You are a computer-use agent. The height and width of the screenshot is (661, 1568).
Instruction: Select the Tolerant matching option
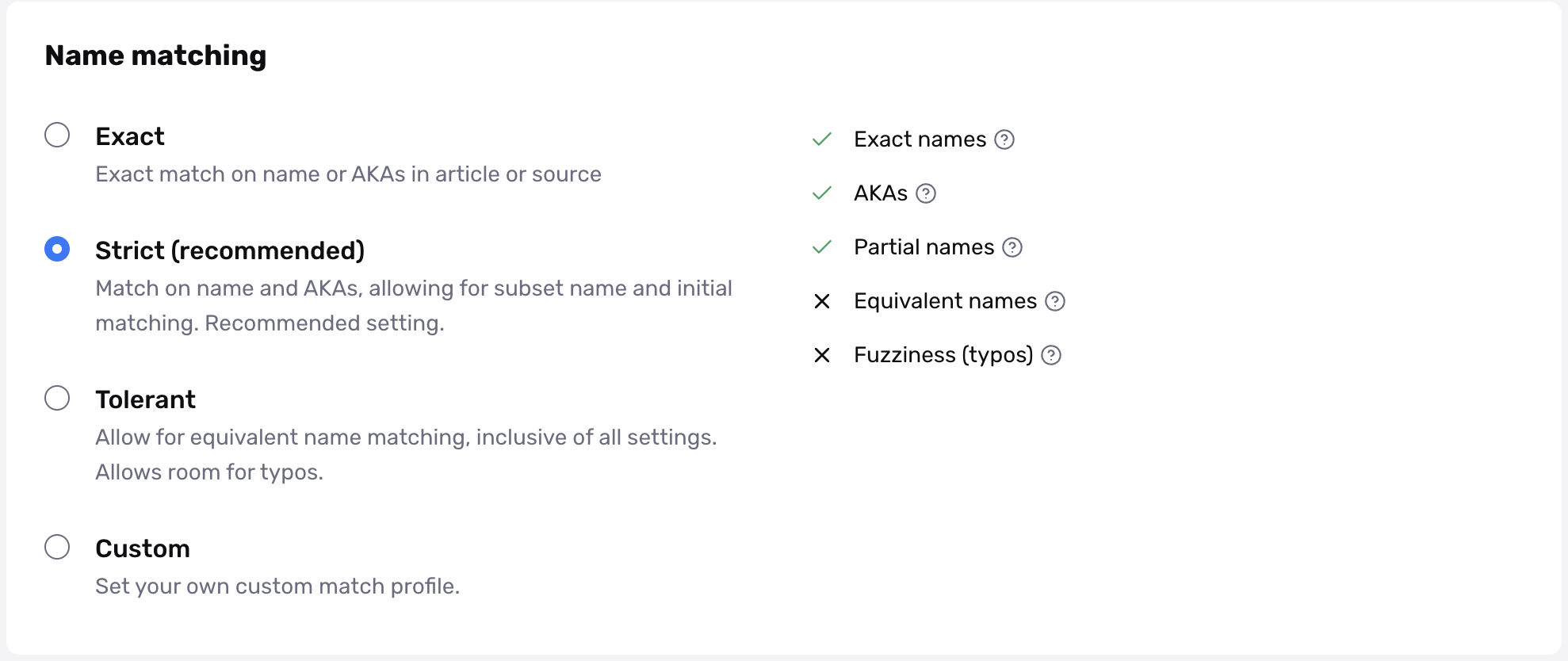(x=57, y=399)
